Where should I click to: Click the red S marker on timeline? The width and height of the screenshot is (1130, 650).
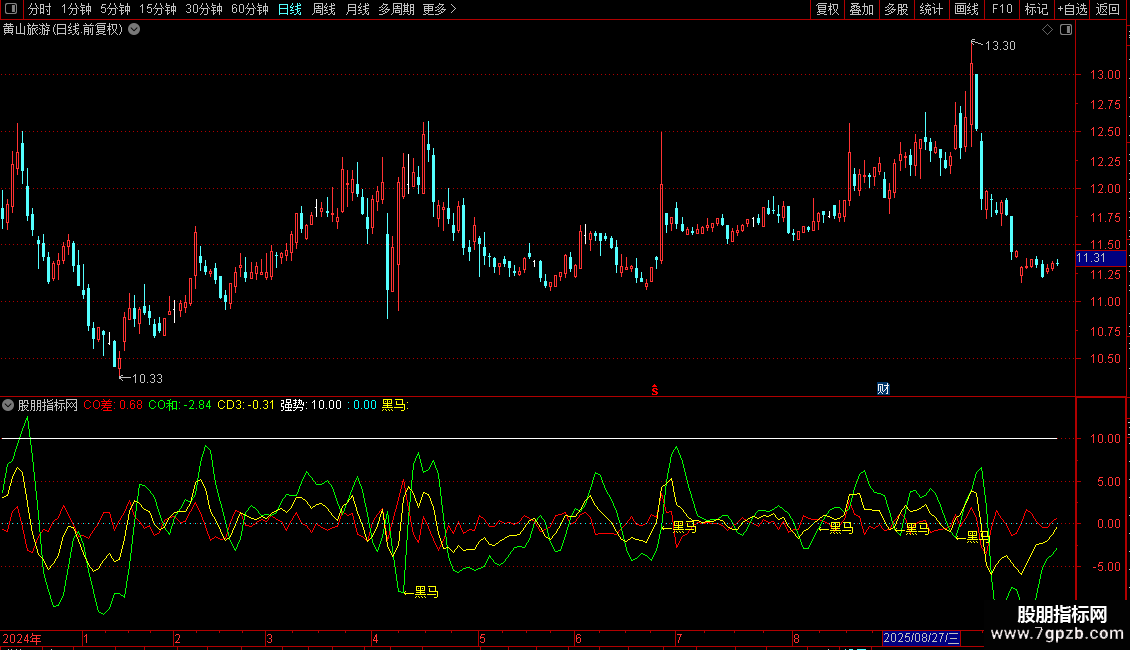[654, 389]
